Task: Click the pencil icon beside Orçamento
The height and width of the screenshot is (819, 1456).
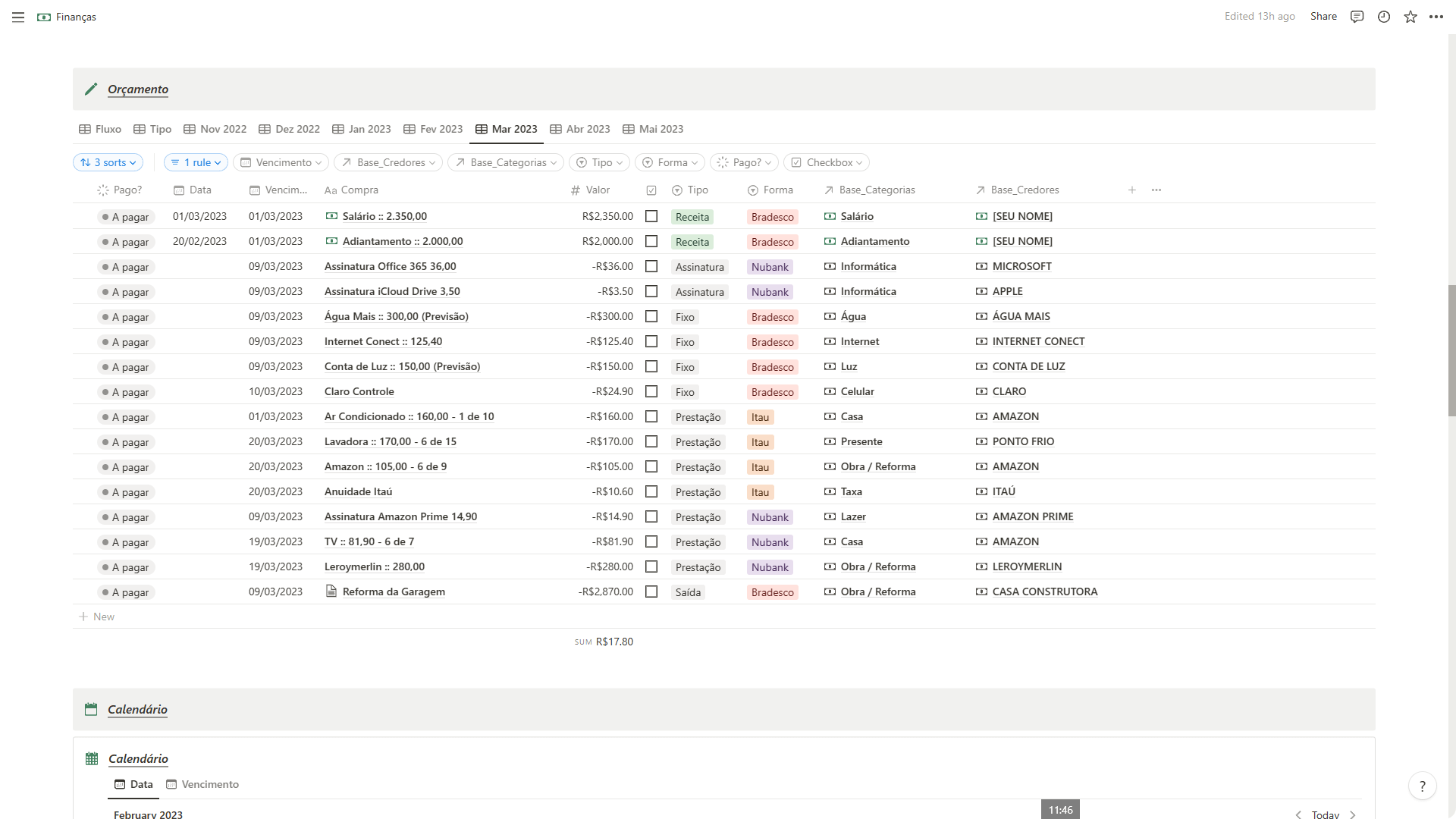Action: point(91,89)
